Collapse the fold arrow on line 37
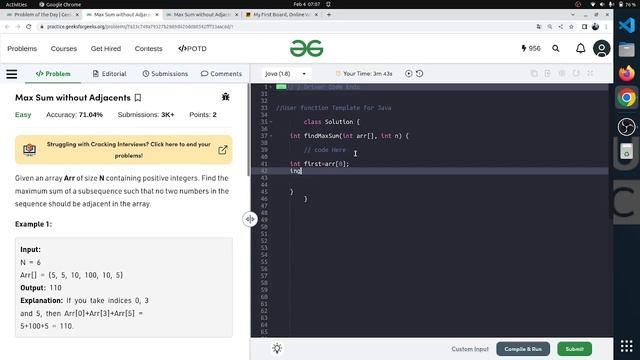This screenshot has width=640, height=360. 271,136
